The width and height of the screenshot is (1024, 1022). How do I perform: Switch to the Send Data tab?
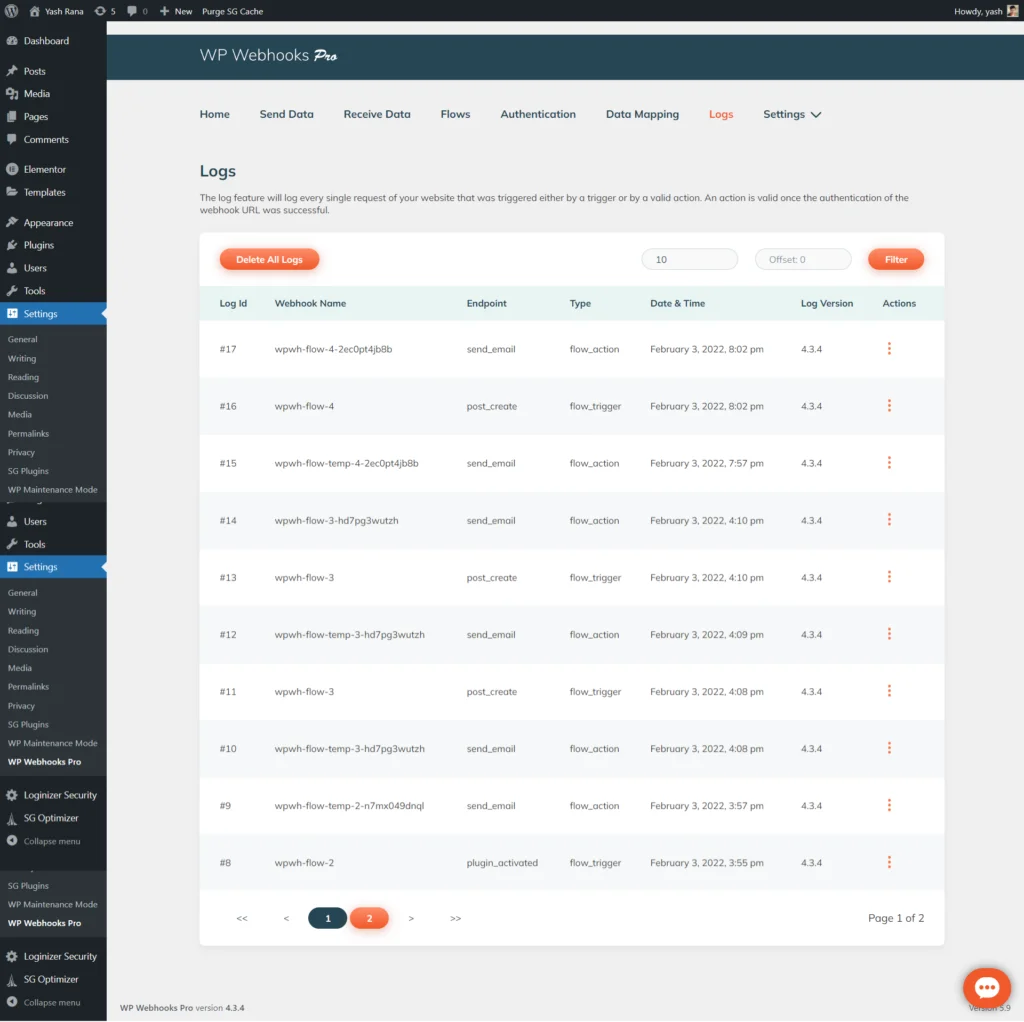[x=286, y=114]
